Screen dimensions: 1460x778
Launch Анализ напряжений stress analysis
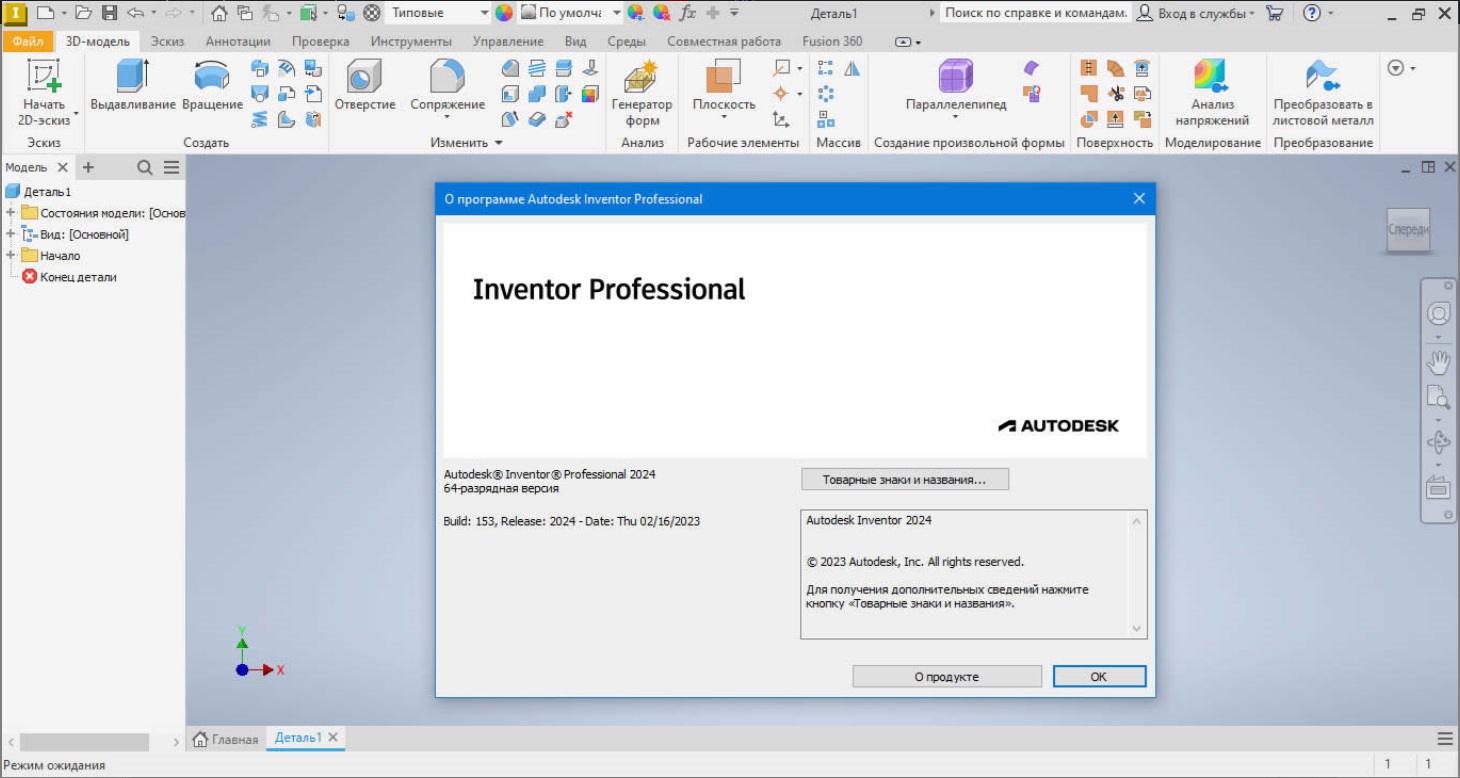(x=1211, y=77)
